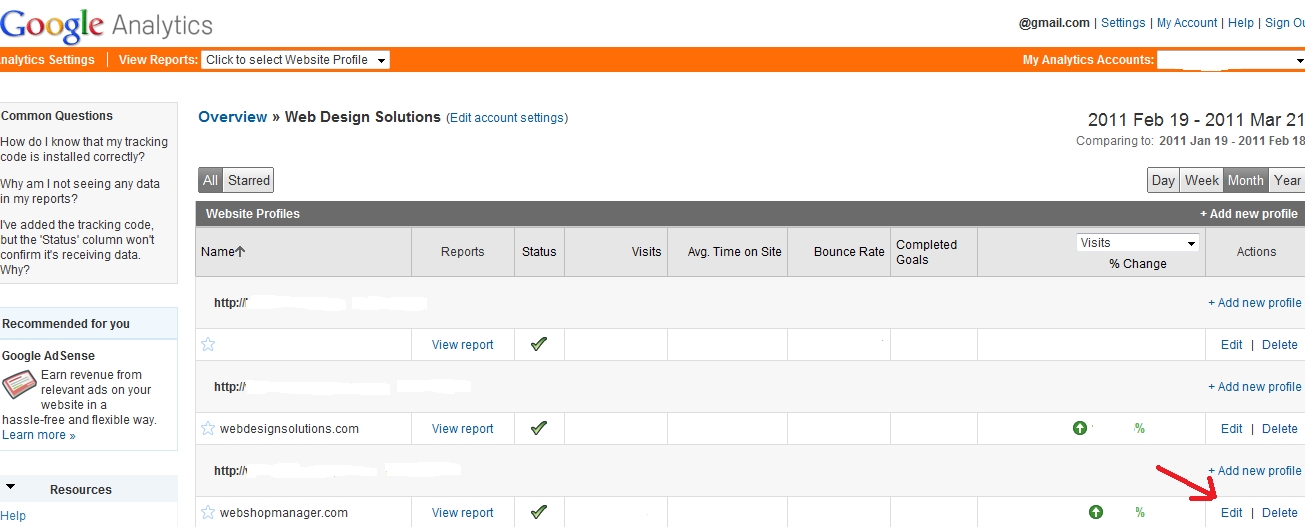Toggle the Starred profiles filter
1305x527 pixels.
pyautogui.click(x=248, y=181)
